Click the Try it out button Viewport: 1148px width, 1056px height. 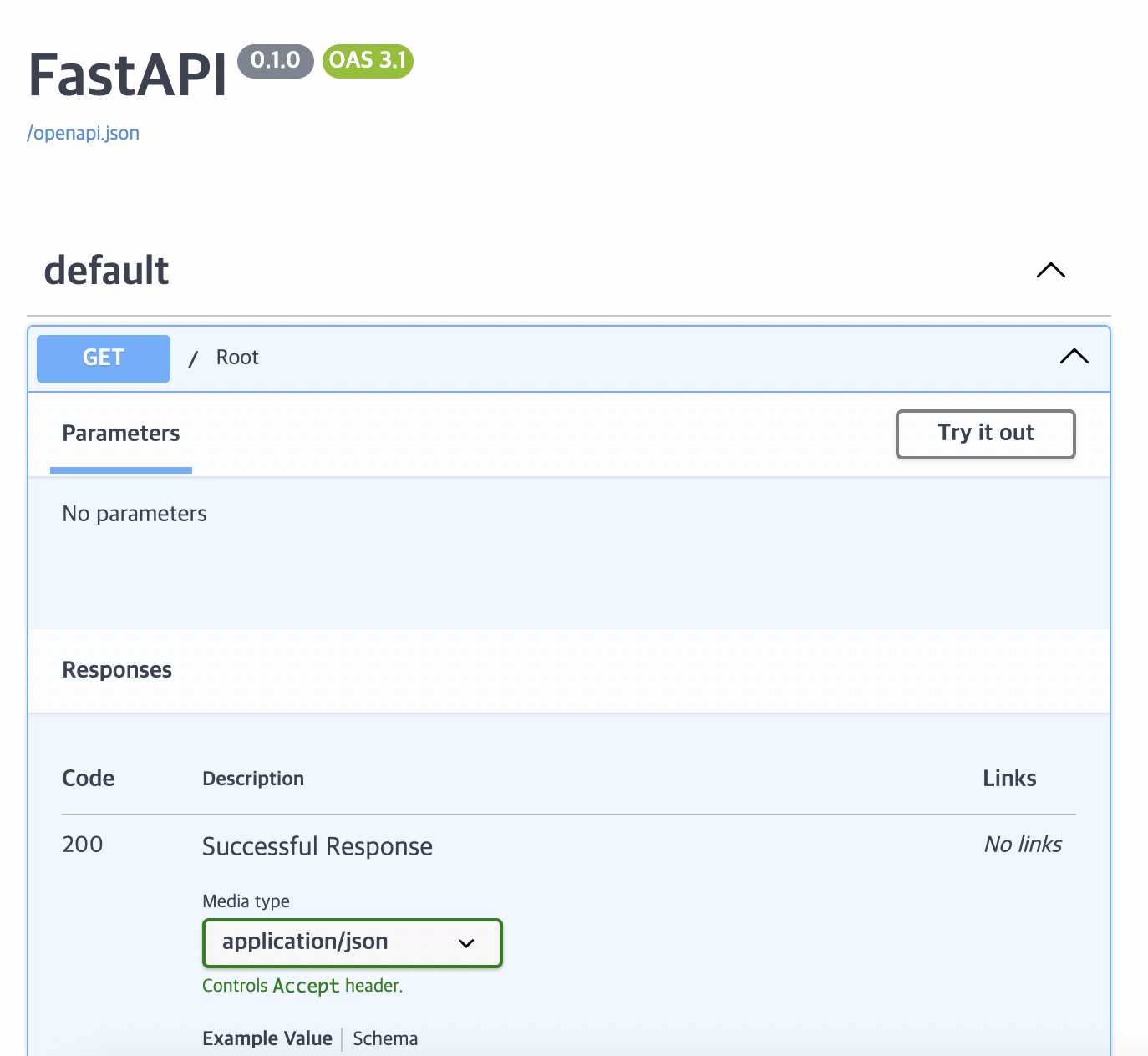click(x=985, y=434)
